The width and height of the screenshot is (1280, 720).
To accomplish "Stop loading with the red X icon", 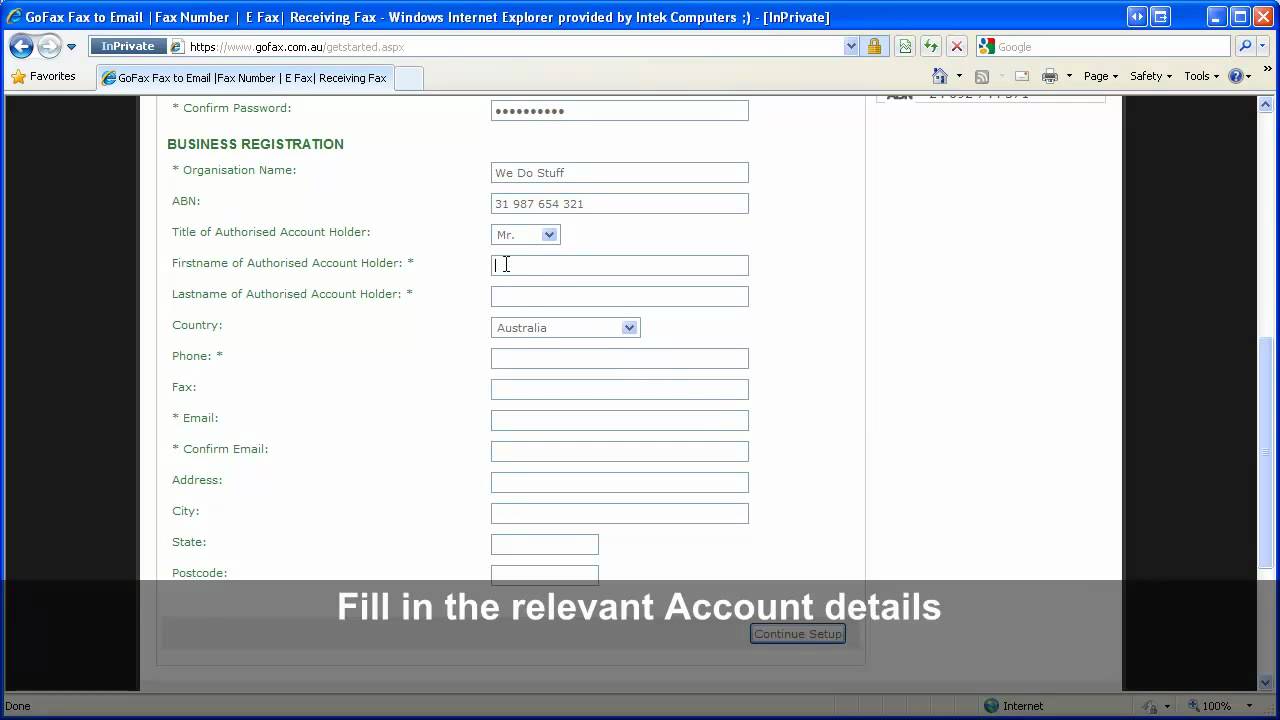I will click(x=957, y=46).
